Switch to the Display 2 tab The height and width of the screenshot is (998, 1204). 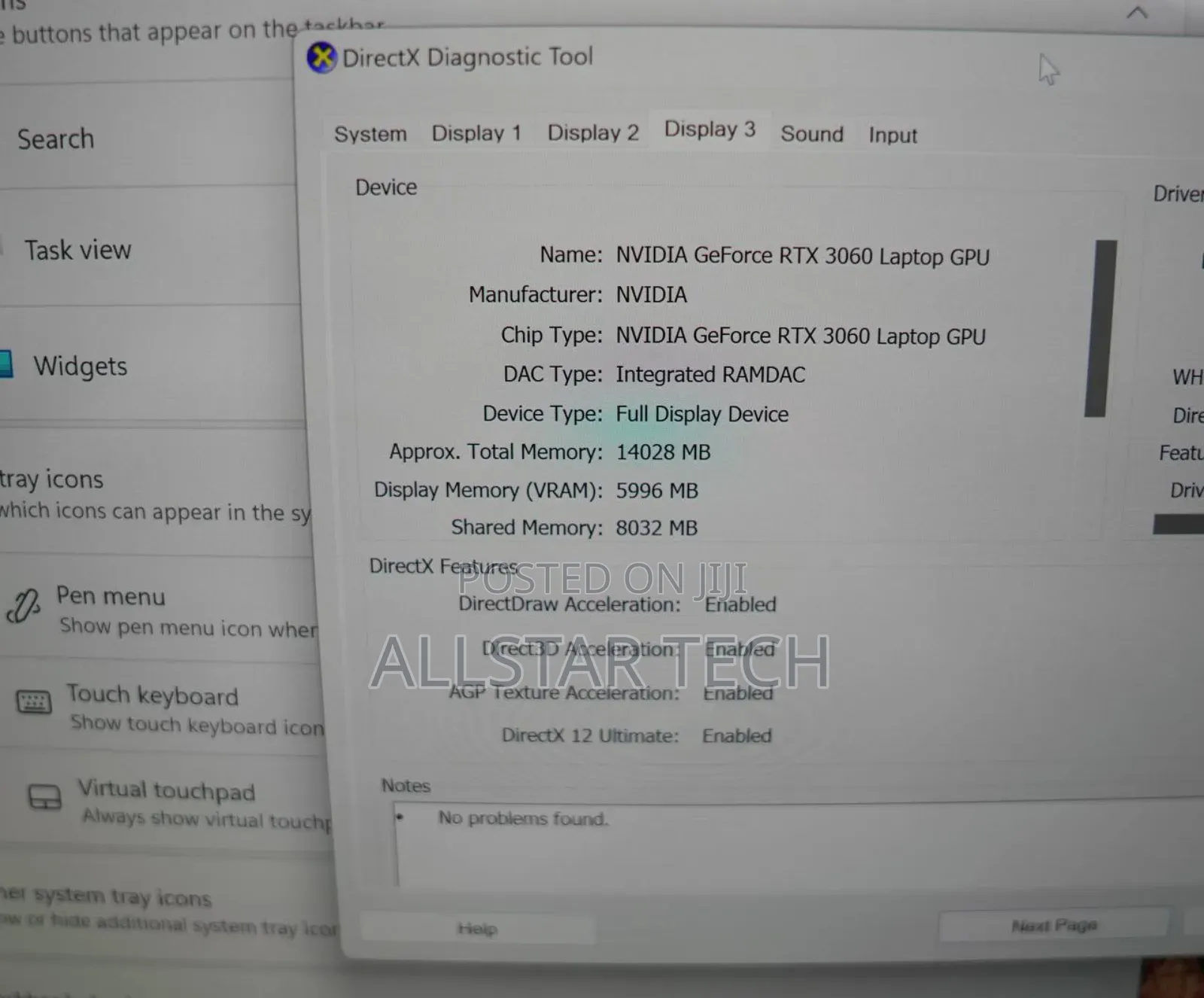(x=593, y=132)
